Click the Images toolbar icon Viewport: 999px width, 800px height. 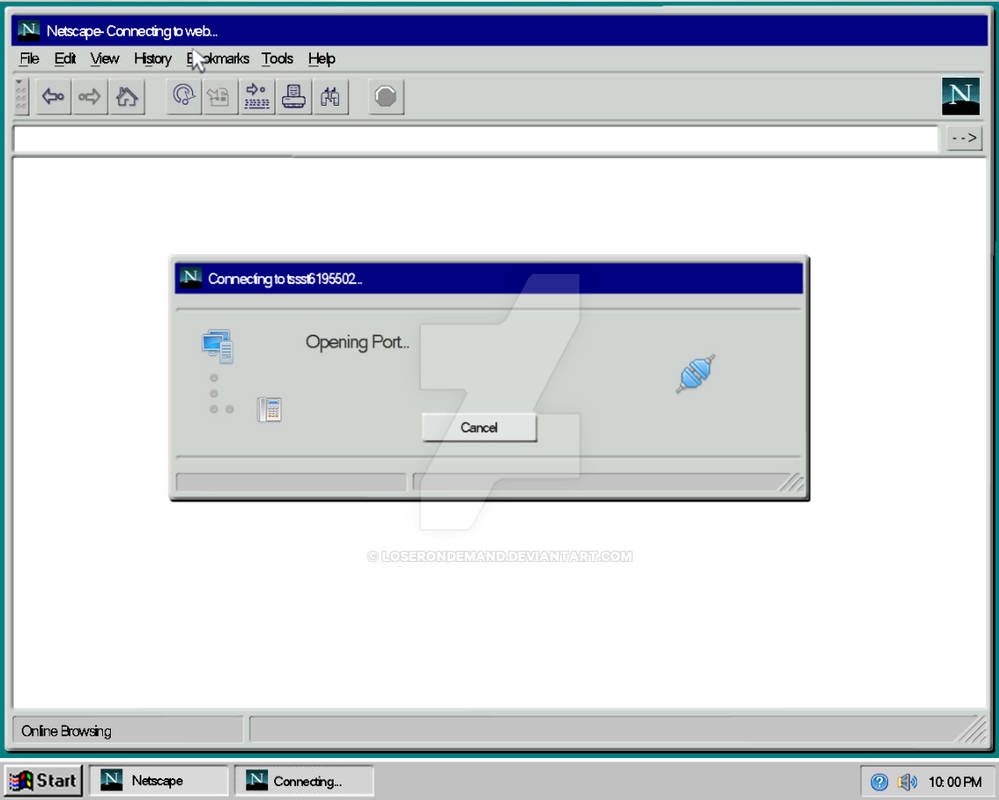(219, 97)
